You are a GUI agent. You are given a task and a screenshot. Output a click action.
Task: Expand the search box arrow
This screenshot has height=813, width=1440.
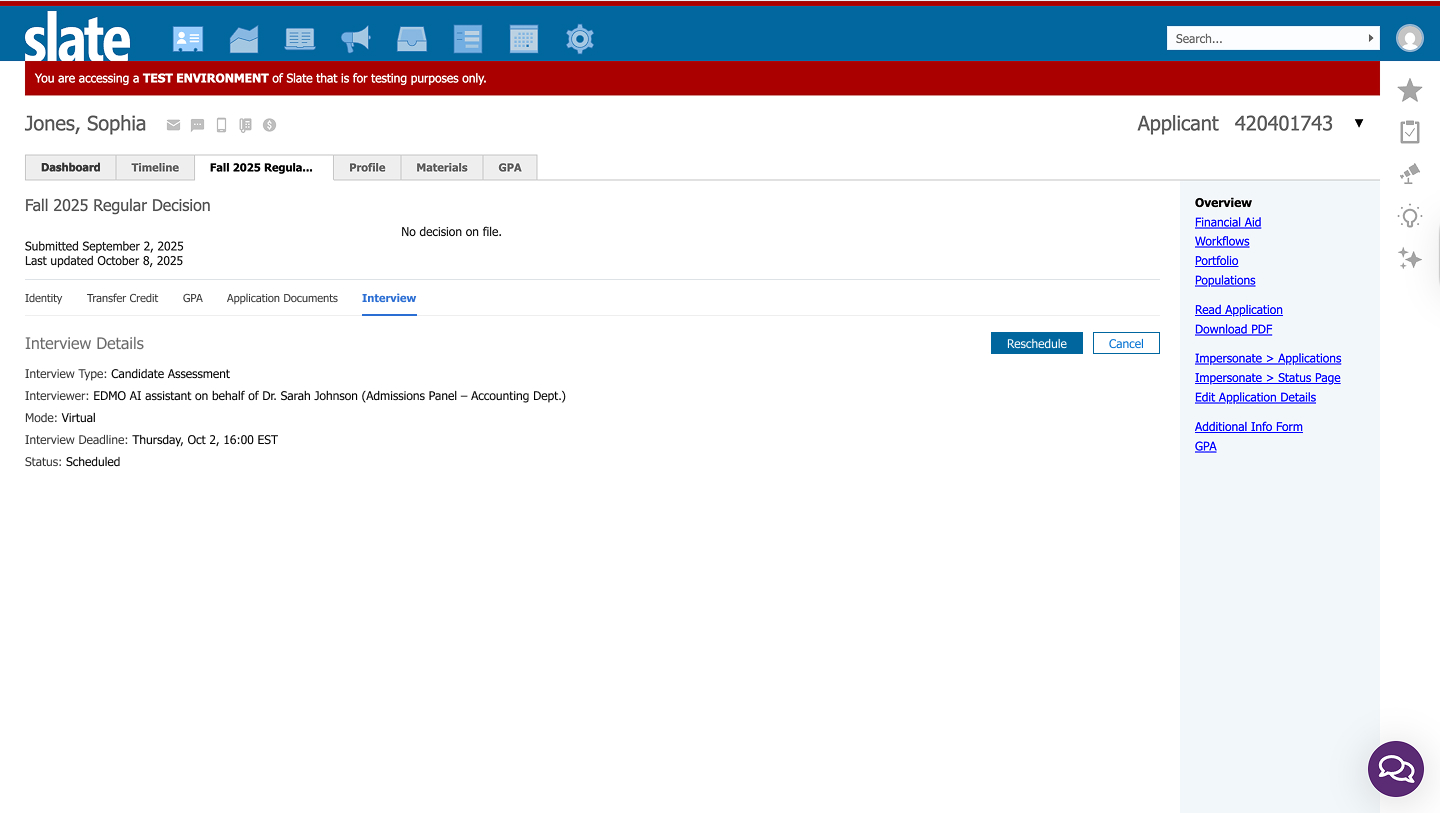(x=1371, y=38)
